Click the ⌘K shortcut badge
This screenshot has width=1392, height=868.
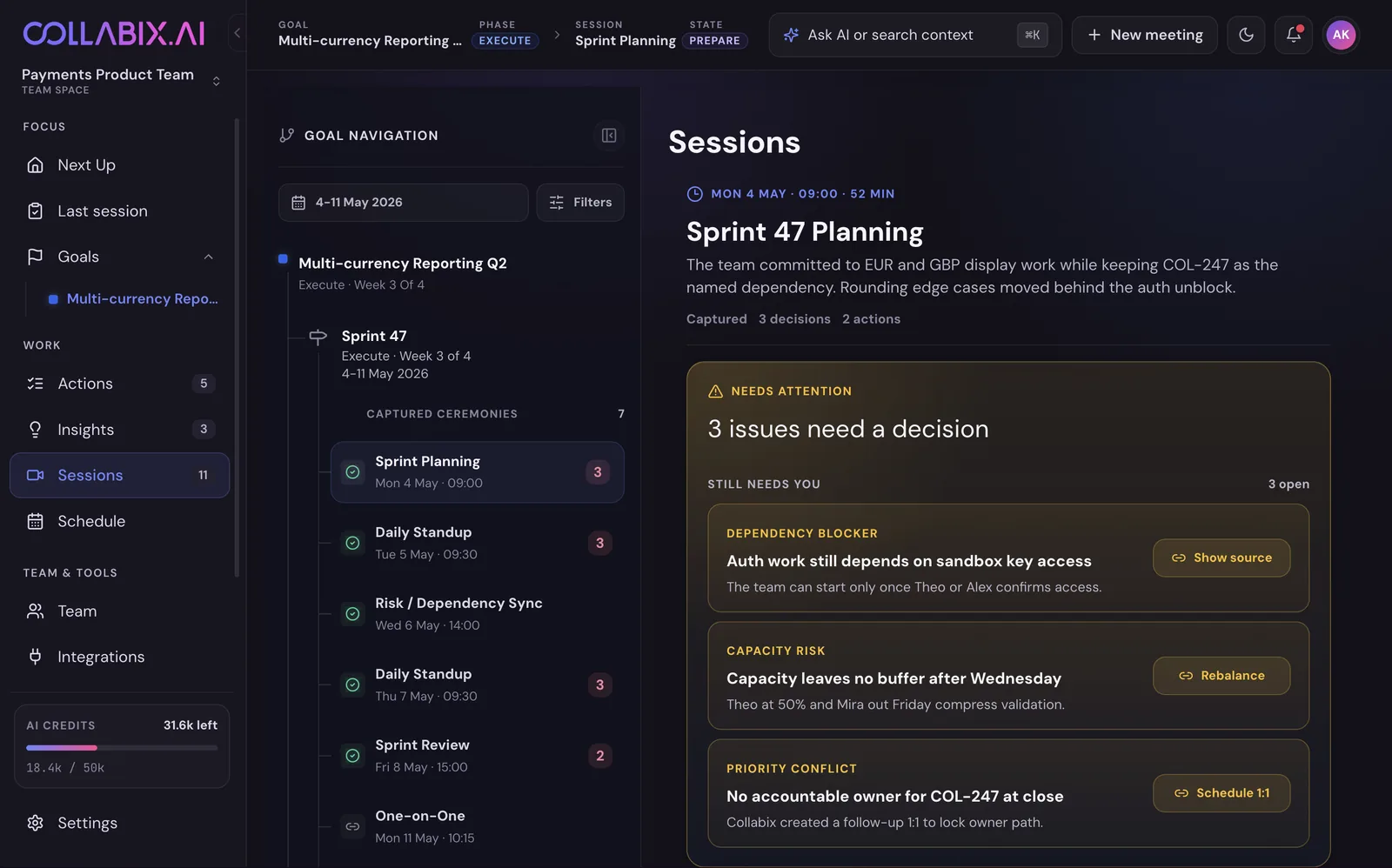[x=1032, y=35]
